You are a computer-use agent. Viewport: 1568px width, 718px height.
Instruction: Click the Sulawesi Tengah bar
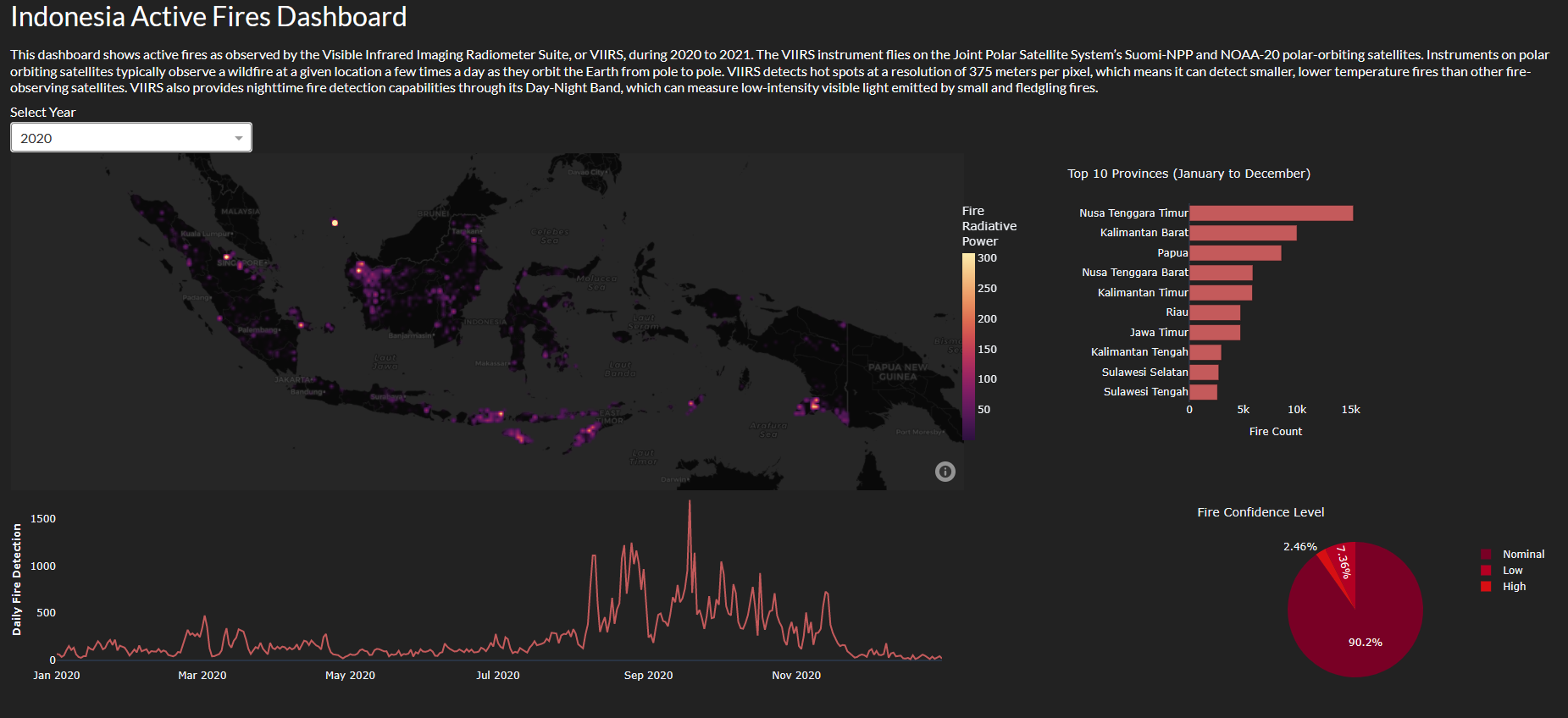(x=1204, y=392)
